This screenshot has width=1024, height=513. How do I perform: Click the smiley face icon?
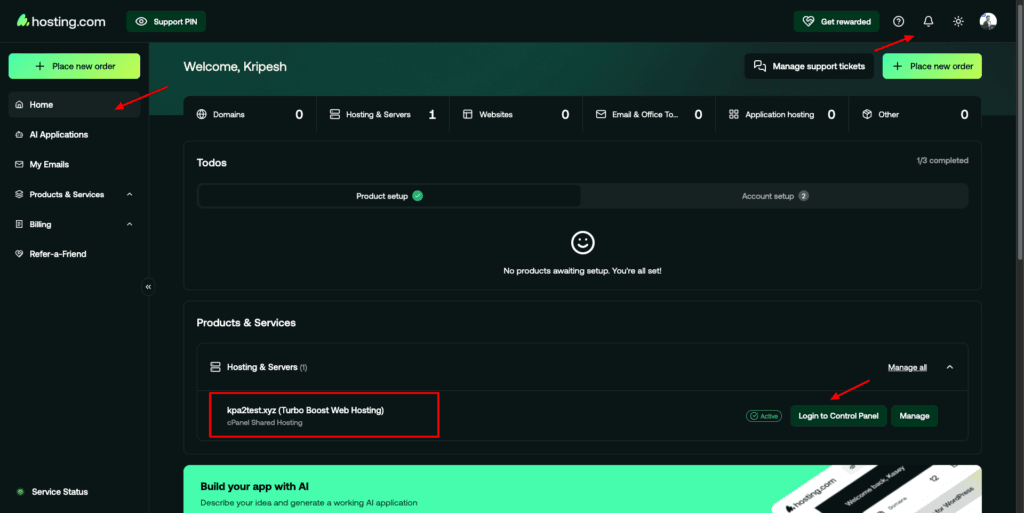point(583,243)
